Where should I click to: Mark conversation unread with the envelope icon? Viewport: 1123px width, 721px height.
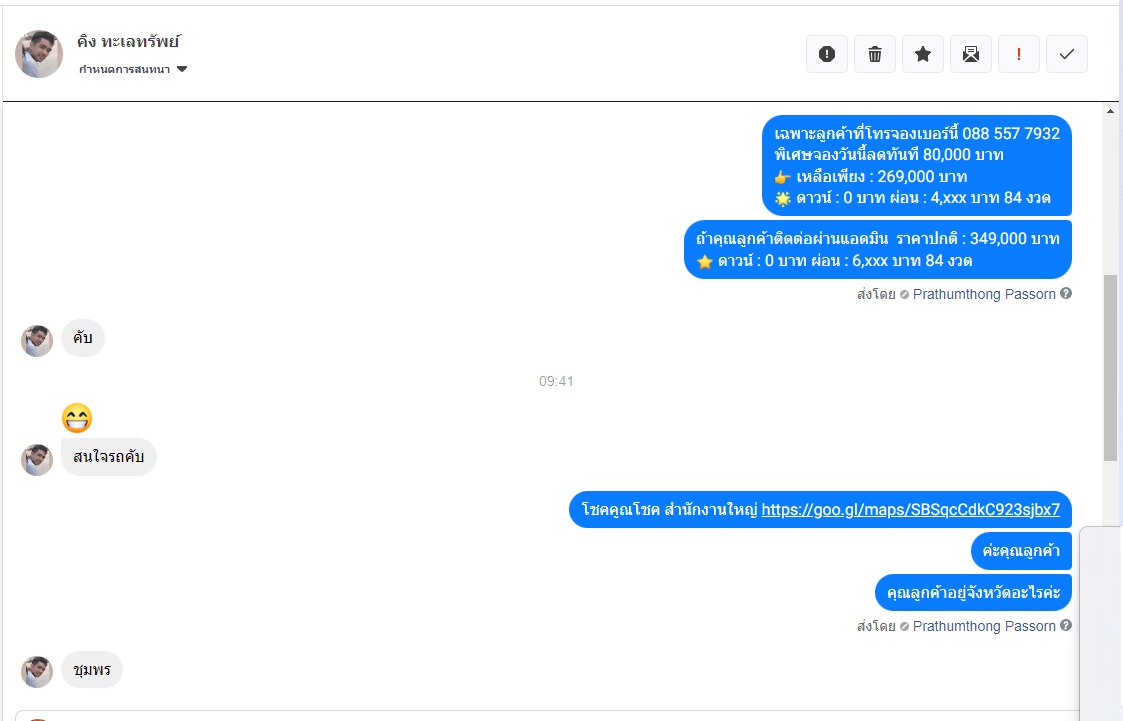click(970, 54)
